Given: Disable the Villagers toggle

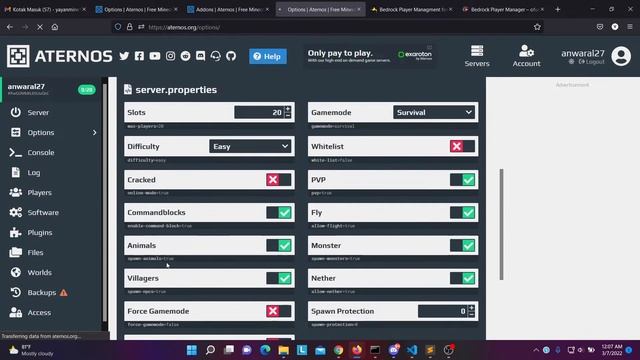Looking at the screenshot, I should click(x=279, y=278).
